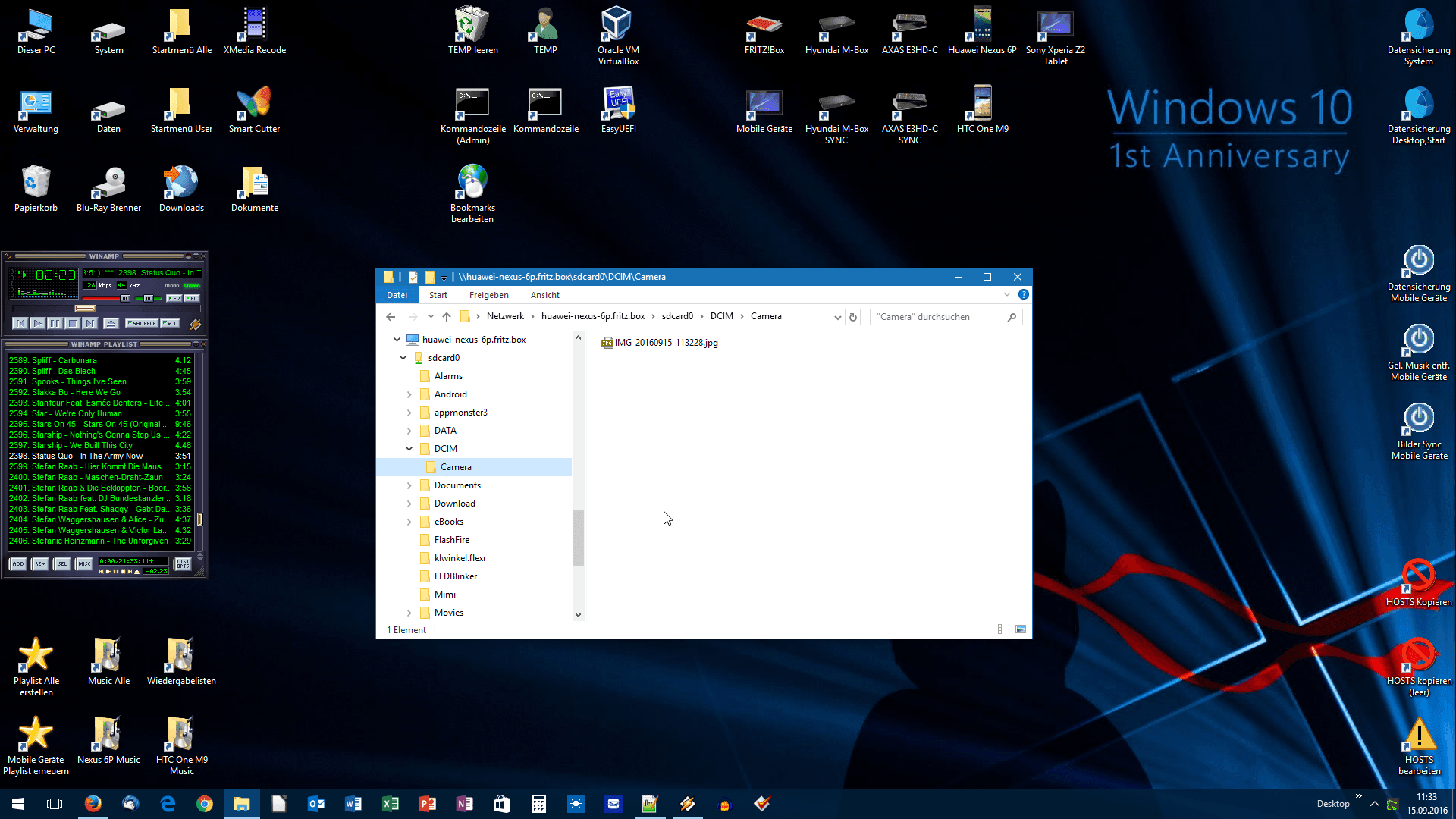This screenshot has height=819, width=1456.
Task: Toggle Winamp Shuffle mode
Action: pyautogui.click(x=142, y=323)
